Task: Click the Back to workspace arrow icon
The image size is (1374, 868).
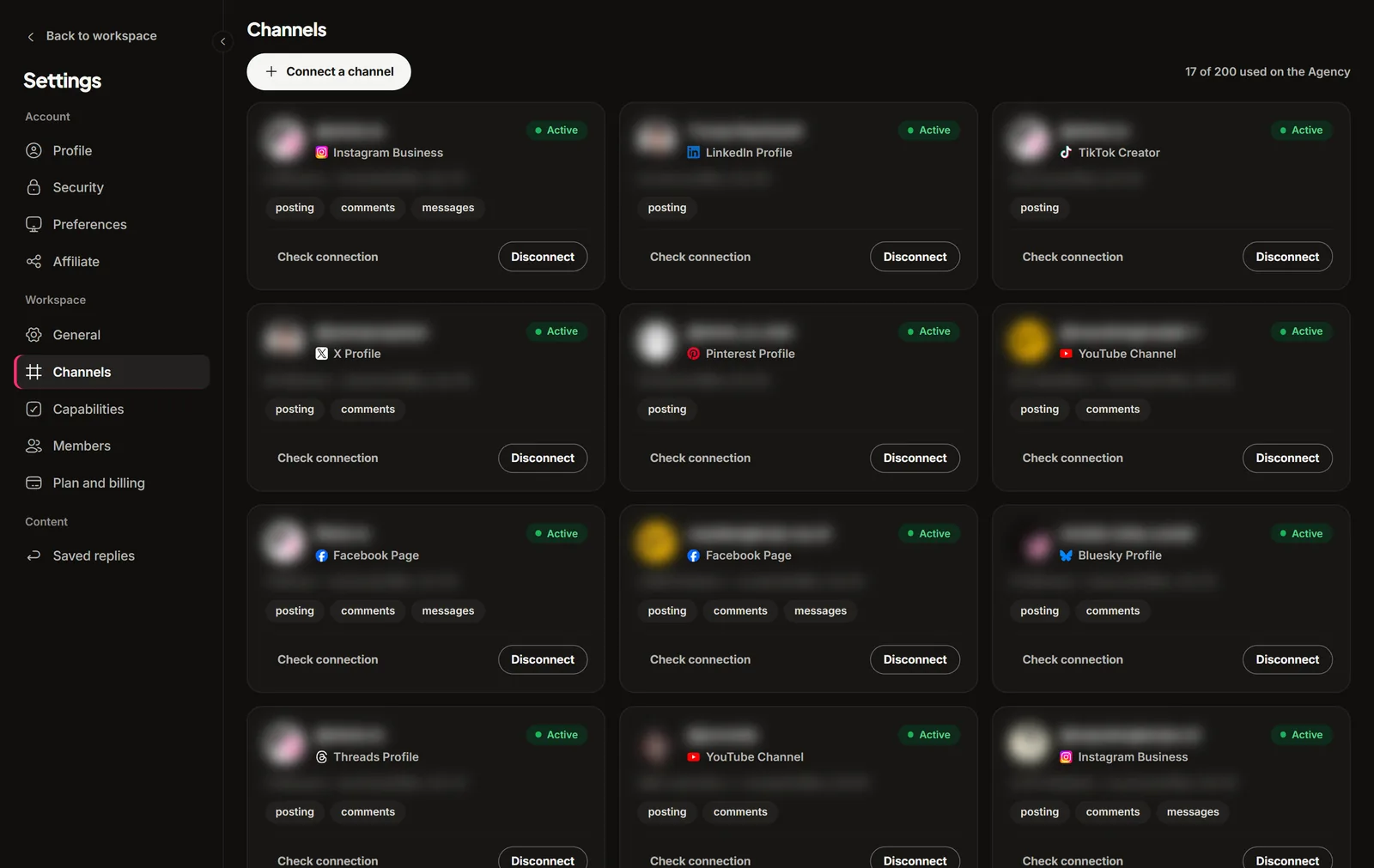Action: (31, 37)
